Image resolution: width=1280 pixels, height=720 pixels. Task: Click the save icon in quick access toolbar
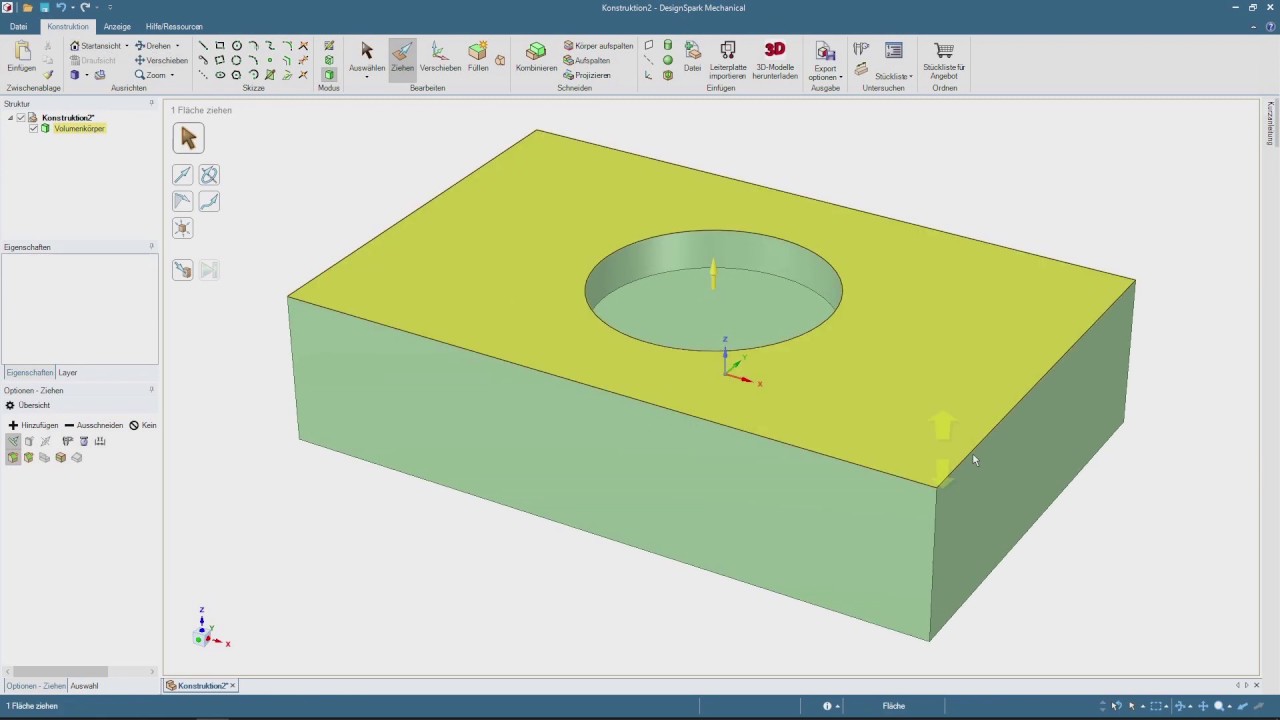click(44, 8)
